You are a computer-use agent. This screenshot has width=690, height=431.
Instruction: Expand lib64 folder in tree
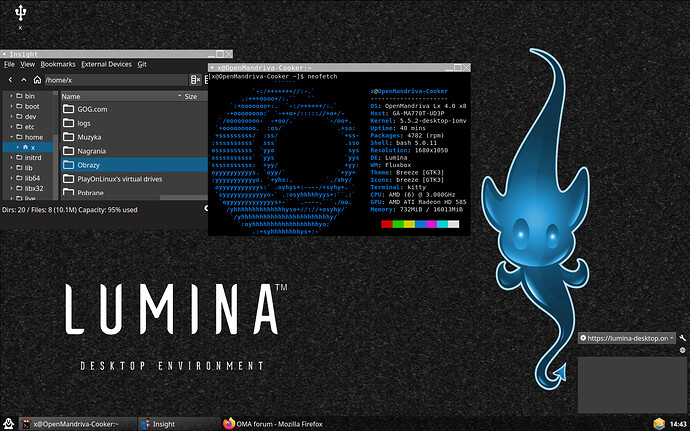(11, 178)
